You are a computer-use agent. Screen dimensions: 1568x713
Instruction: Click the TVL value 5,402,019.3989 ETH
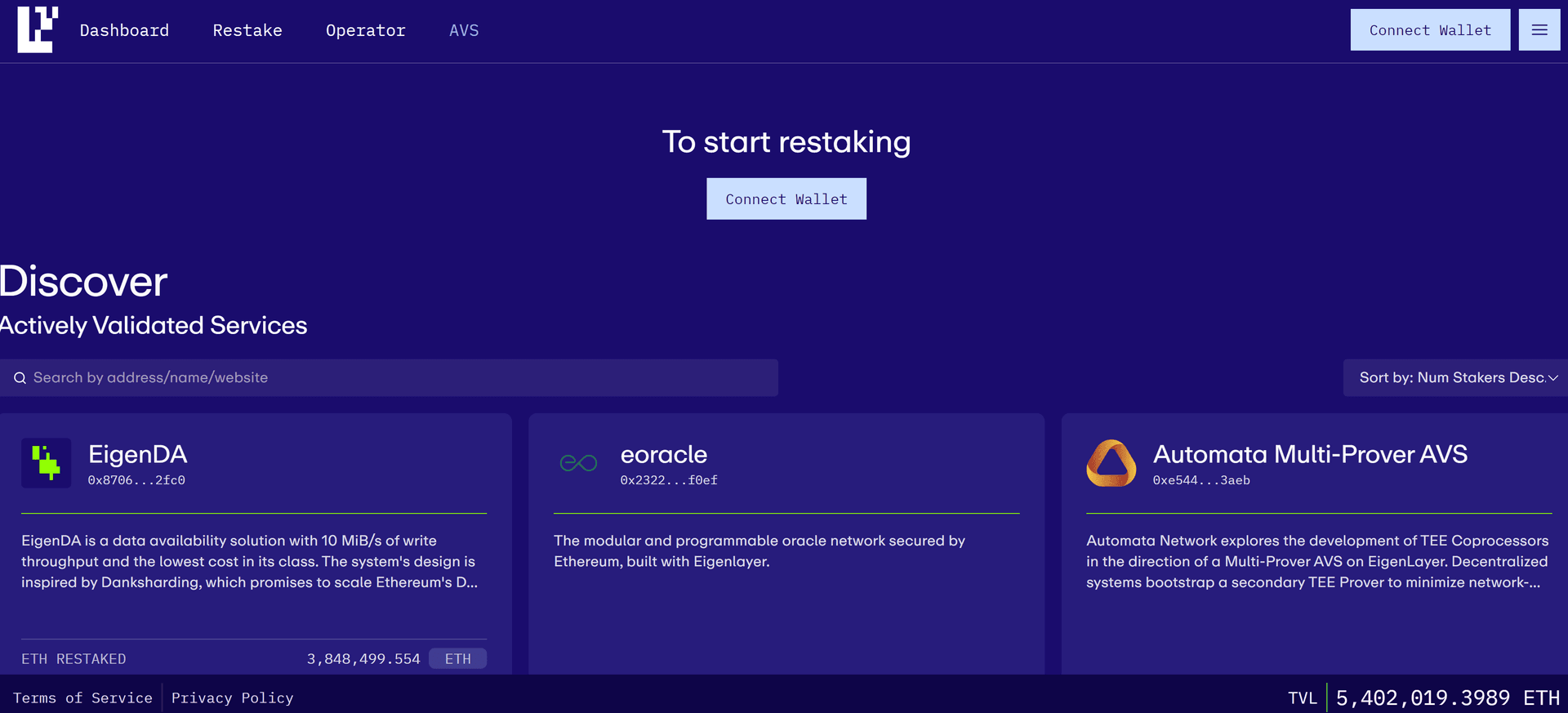point(1448,697)
